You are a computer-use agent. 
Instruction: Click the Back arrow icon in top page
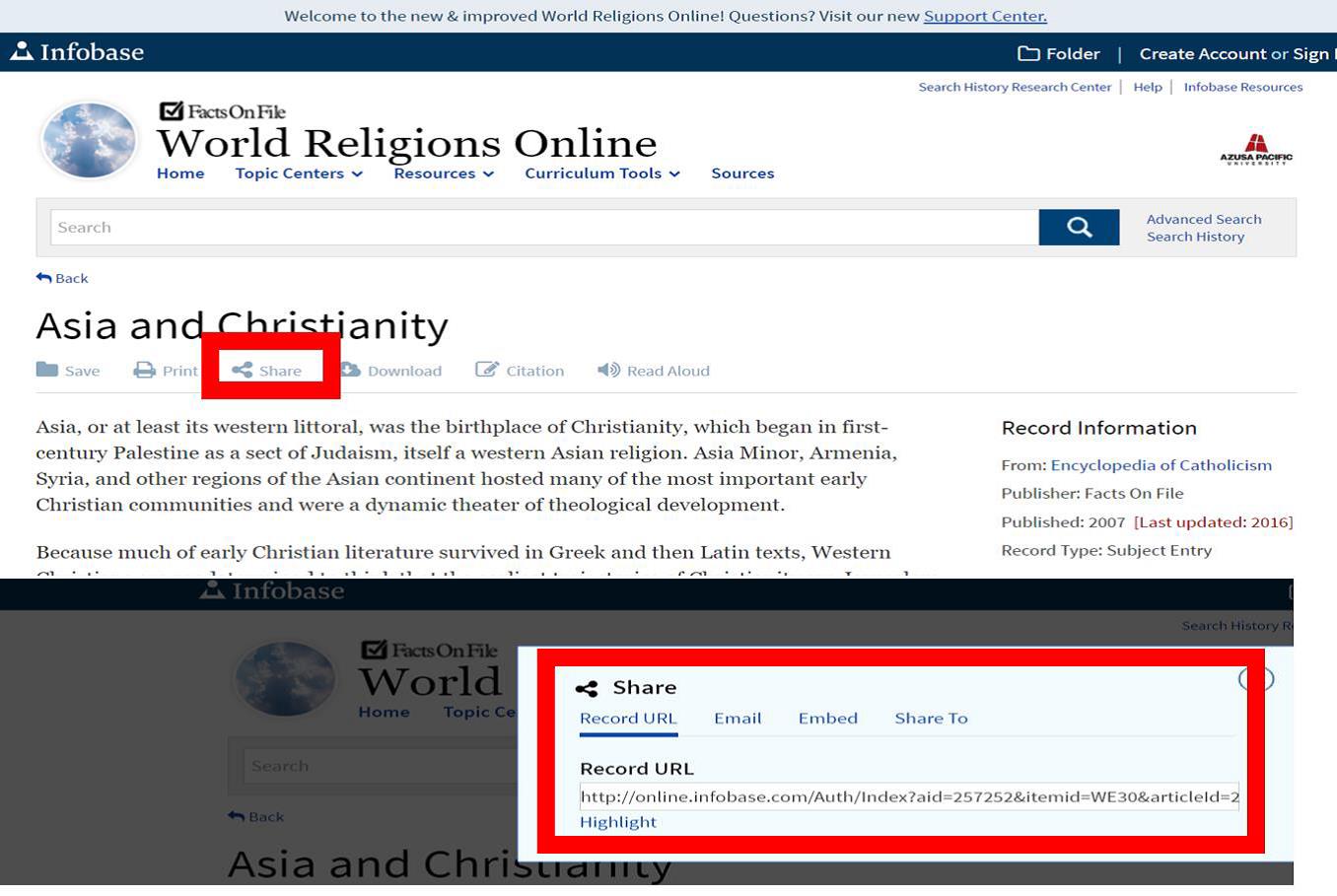[43, 278]
